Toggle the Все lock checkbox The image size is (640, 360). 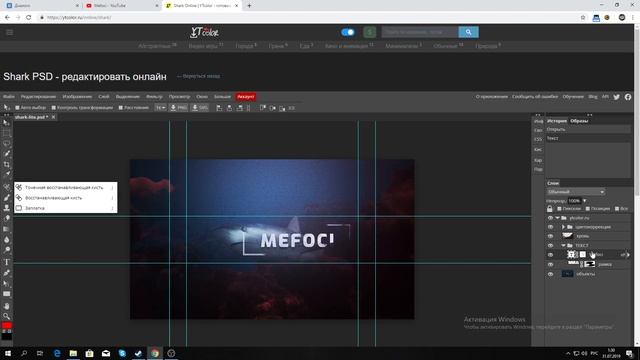(617, 209)
